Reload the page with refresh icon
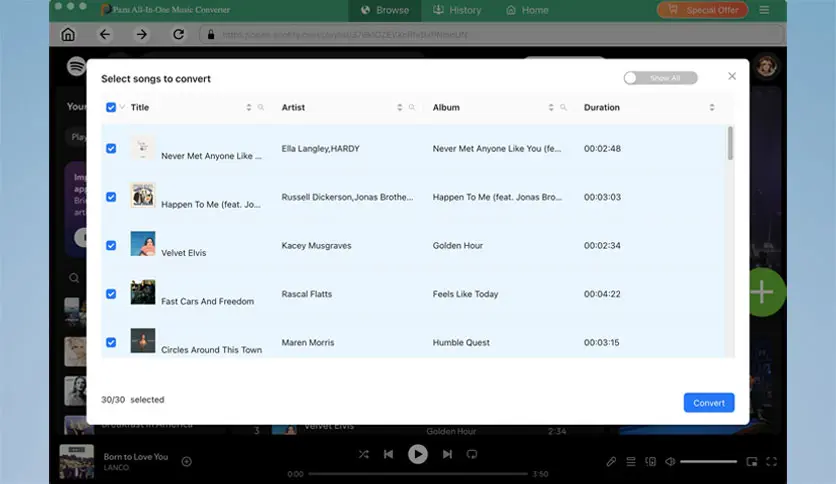Screen dimensions: 836x484 coord(178,35)
